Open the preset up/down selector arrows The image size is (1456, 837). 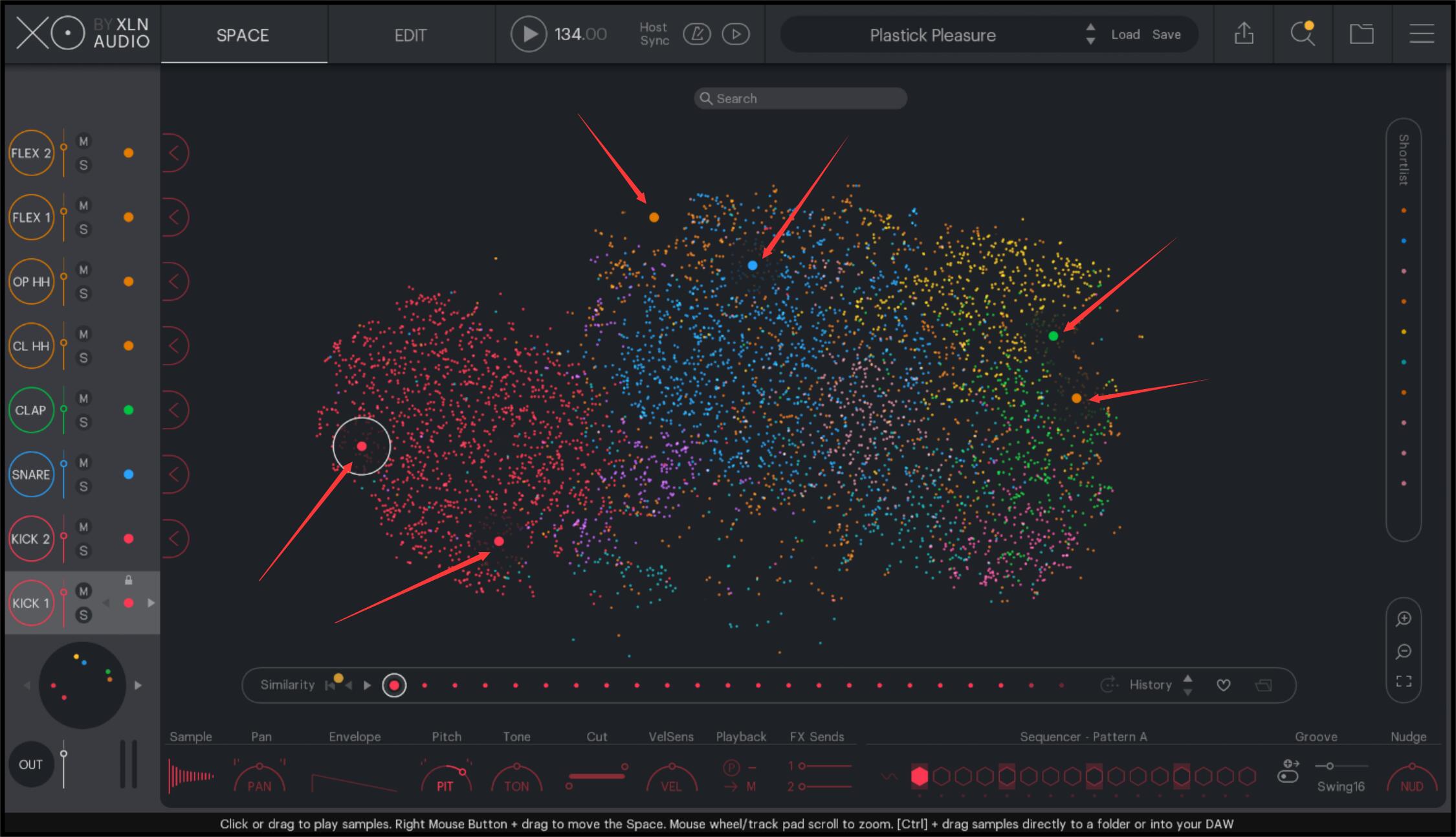(1090, 34)
